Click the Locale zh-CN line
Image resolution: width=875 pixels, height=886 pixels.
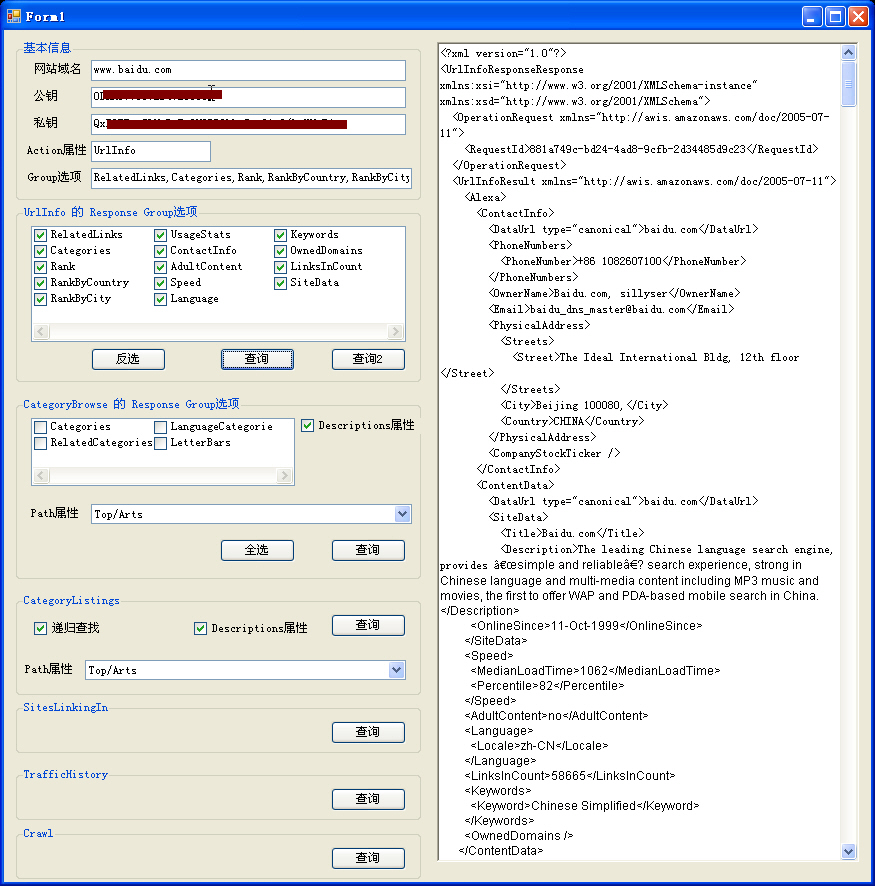[539, 746]
